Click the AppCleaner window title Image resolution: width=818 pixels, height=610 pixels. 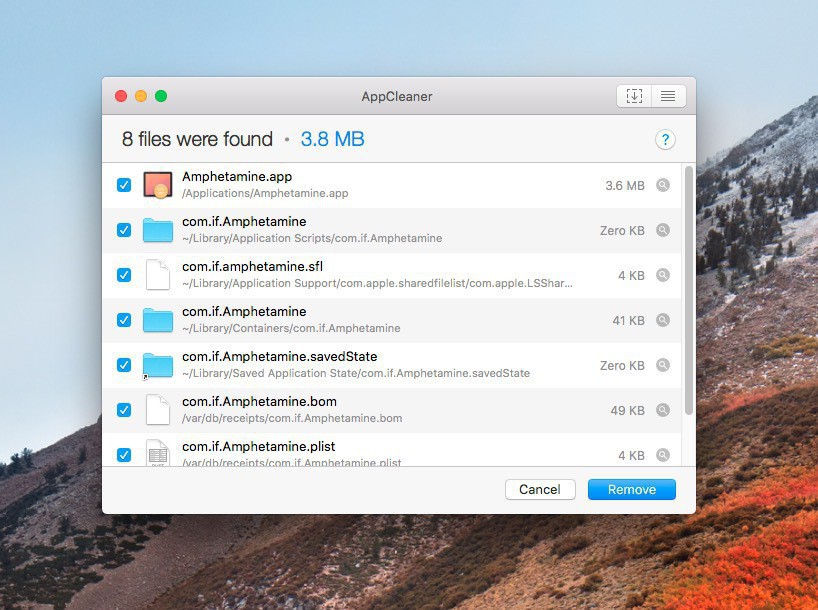coord(397,97)
